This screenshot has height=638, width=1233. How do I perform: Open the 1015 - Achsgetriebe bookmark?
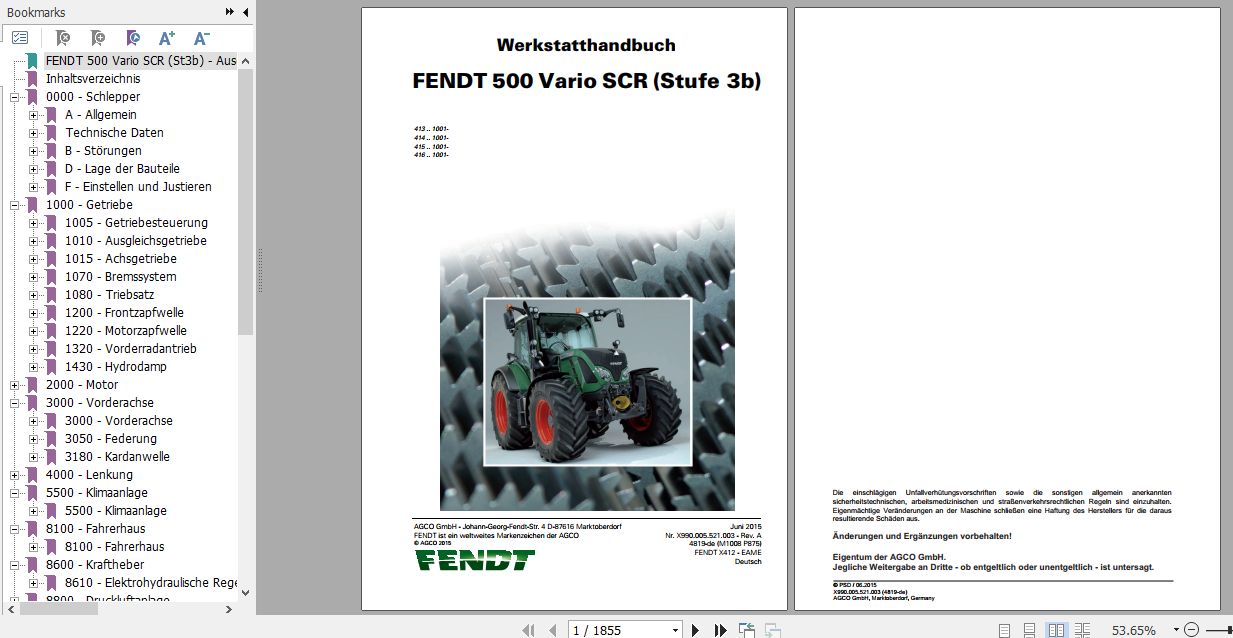click(x=121, y=259)
